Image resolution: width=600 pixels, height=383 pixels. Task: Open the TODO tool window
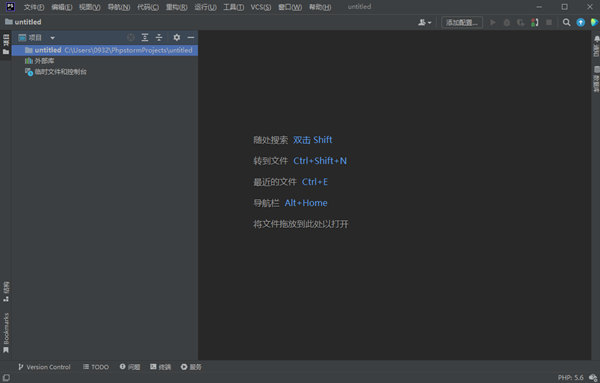pyautogui.click(x=96, y=367)
